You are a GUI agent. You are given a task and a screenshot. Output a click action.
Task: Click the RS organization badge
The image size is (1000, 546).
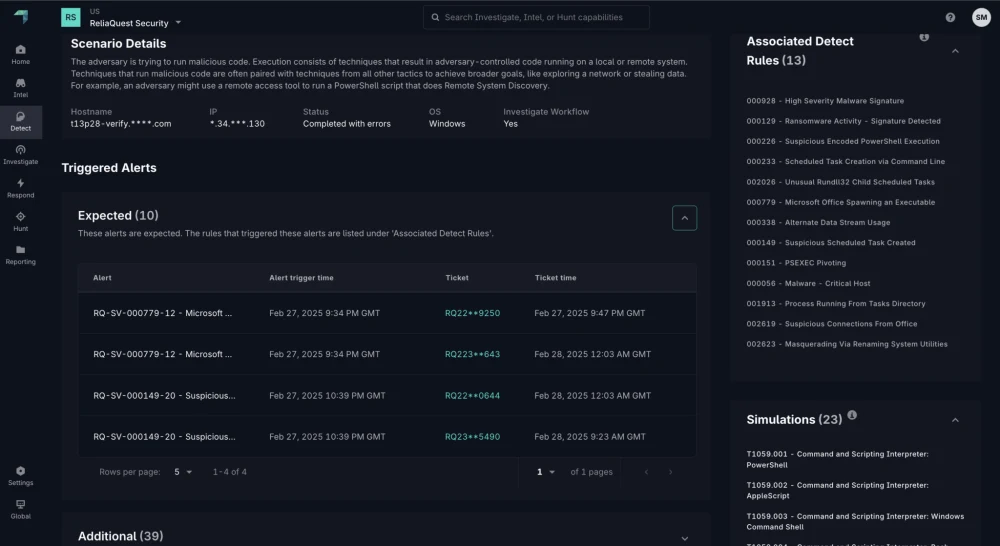71,17
